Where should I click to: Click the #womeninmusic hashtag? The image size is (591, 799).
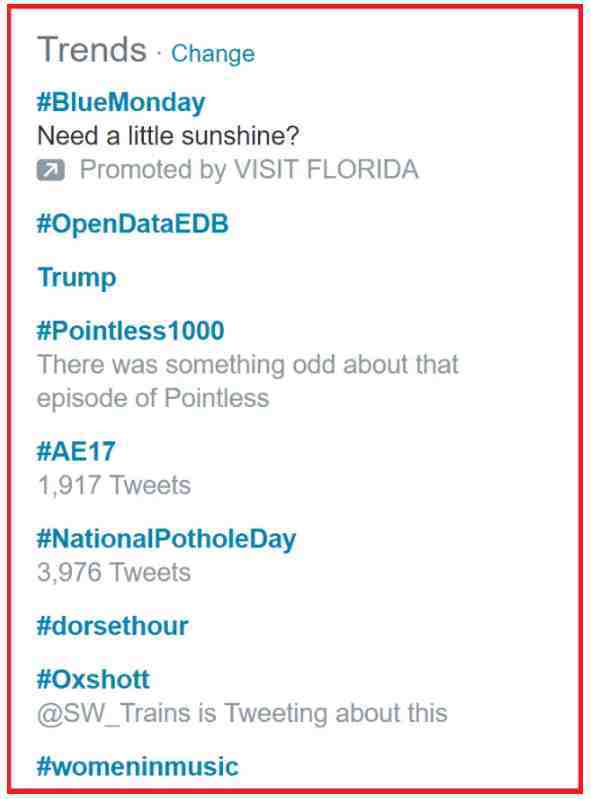(x=138, y=766)
